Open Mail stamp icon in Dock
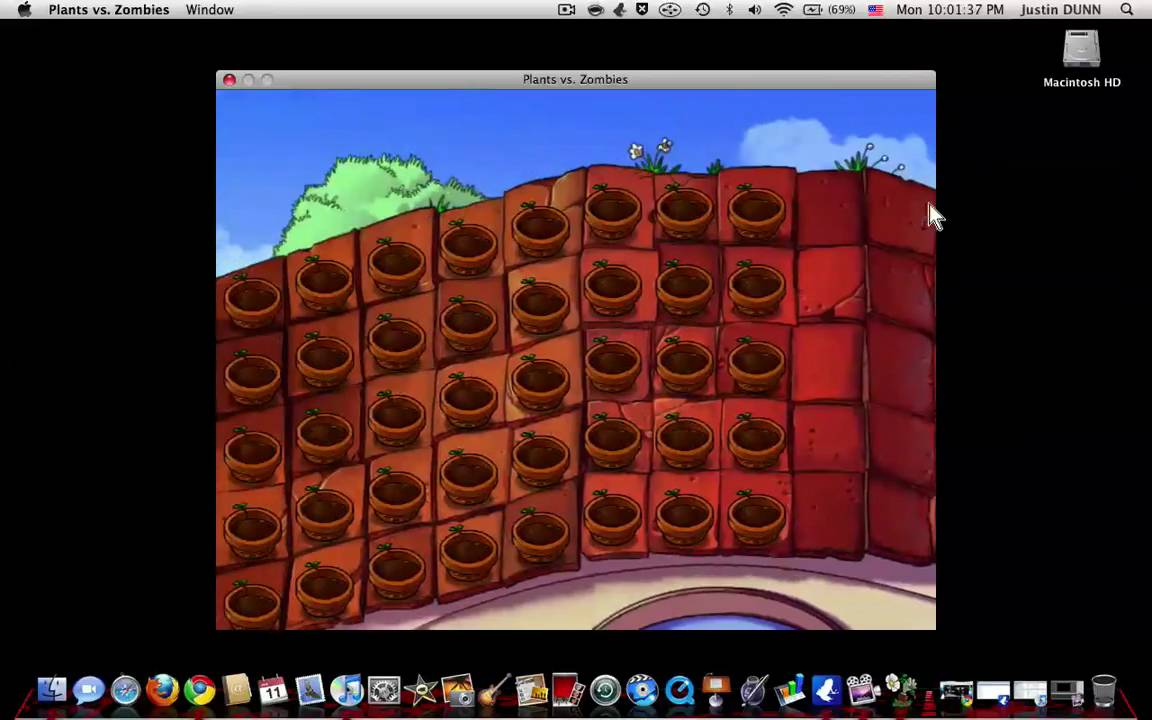This screenshot has width=1152, height=720. [x=310, y=691]
